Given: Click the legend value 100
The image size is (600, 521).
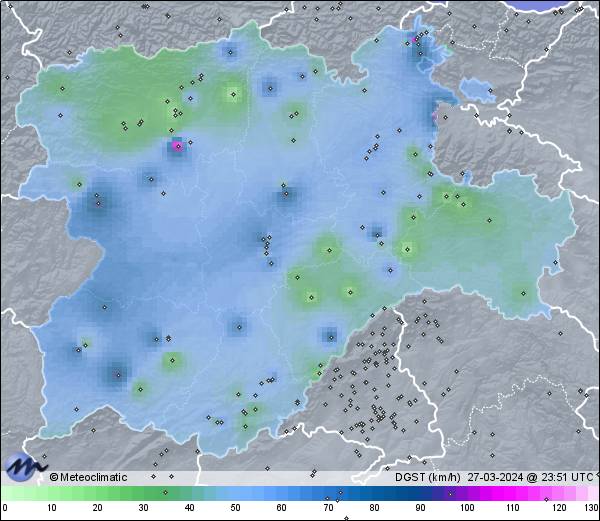Looking at the screenshot, I should pyautogui.click(x=467, y=508).
